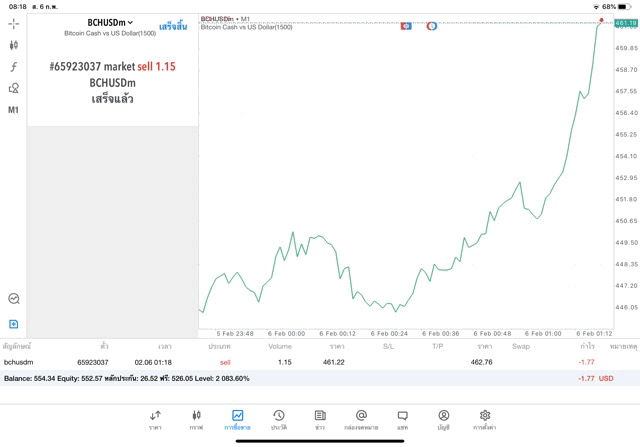Open the chat tab speech bubble

(x=402, y=420)
